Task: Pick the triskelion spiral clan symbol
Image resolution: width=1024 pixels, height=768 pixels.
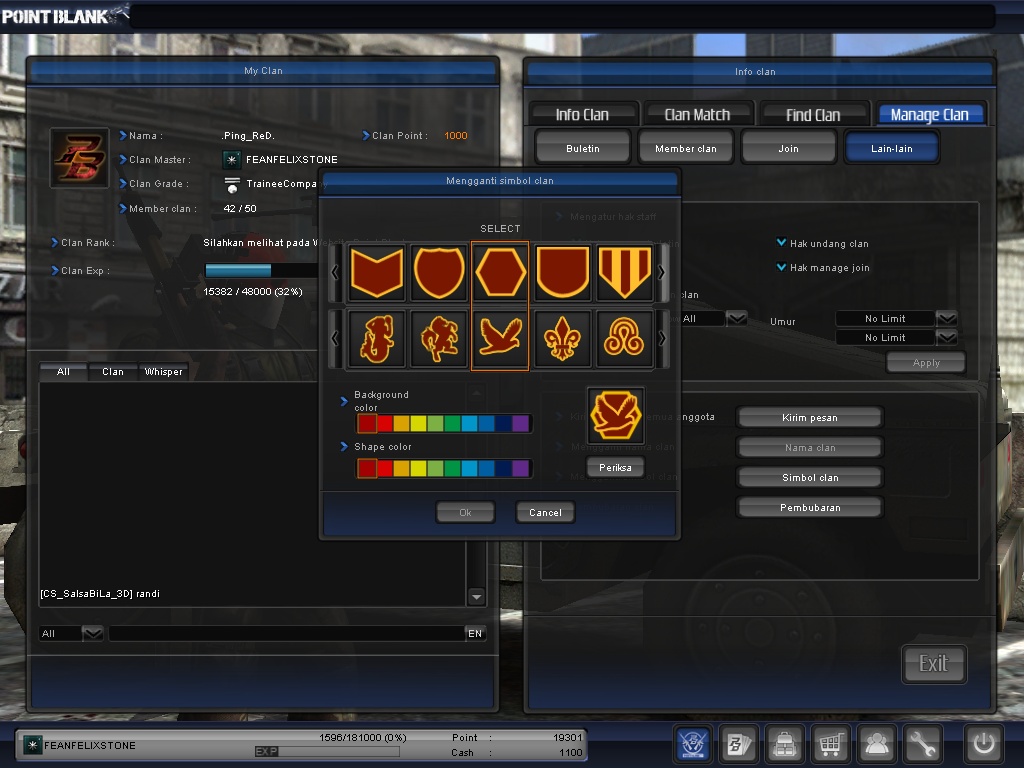Action: click(624, 339)
